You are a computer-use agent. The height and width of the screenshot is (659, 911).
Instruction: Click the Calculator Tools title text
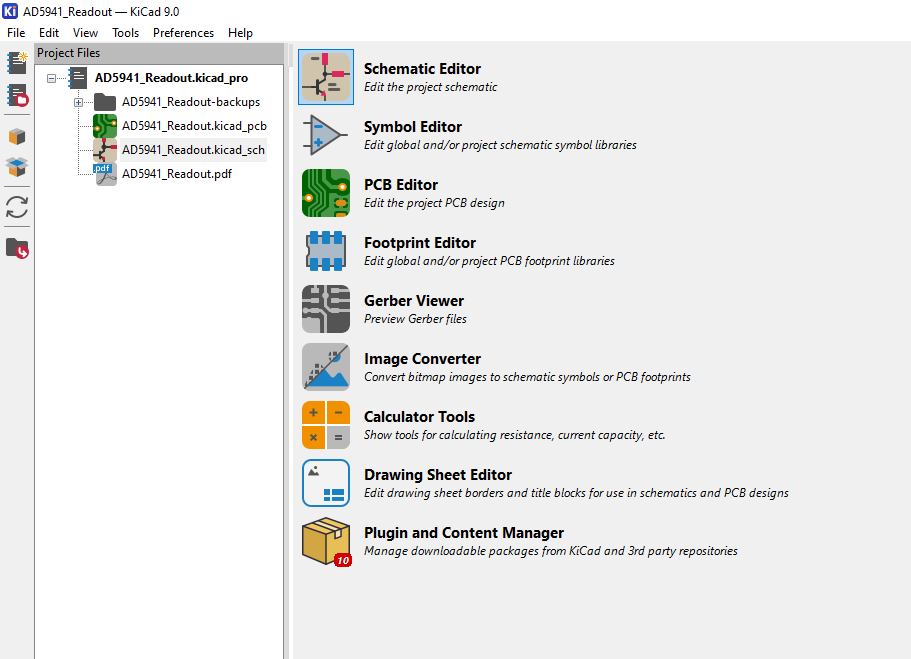(x=419, y=417)
